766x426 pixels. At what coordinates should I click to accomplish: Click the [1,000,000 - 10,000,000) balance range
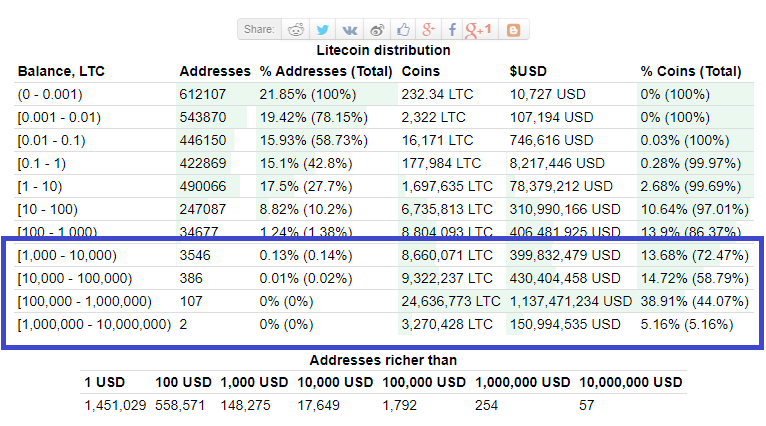pyautogui.click(x=94, y=324)
